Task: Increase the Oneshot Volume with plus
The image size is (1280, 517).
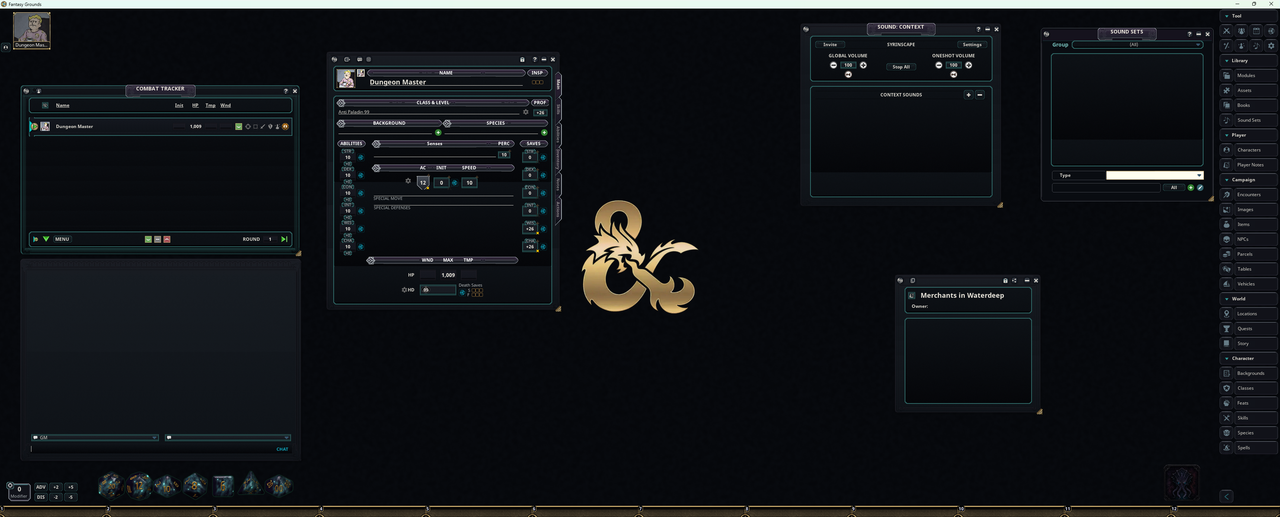Action: pyautogui.click(x=968, y=65)
